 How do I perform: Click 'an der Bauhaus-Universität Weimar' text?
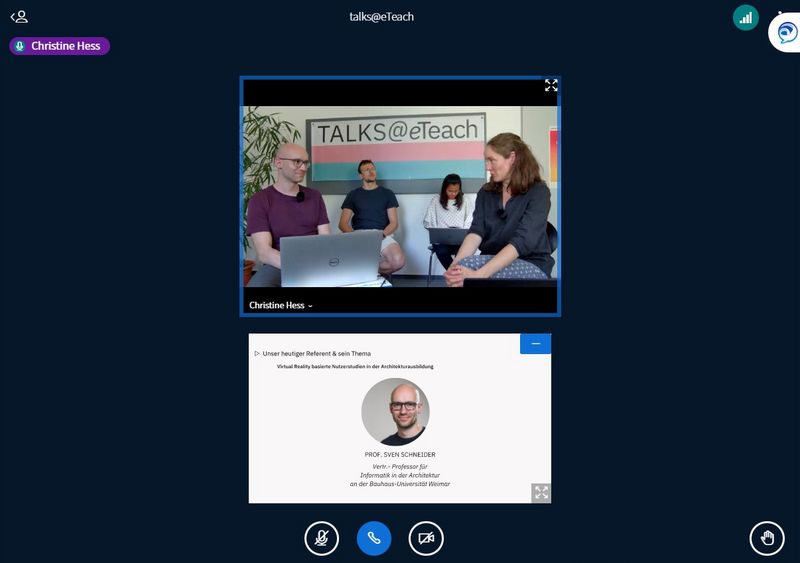coord(400,484)
